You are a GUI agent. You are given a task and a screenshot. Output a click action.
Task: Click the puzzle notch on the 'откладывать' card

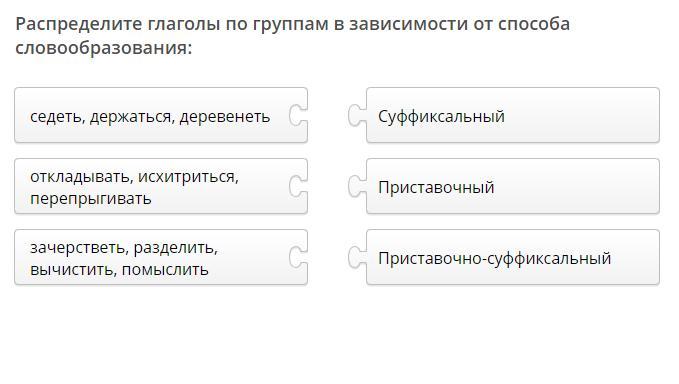pos(298,187)
